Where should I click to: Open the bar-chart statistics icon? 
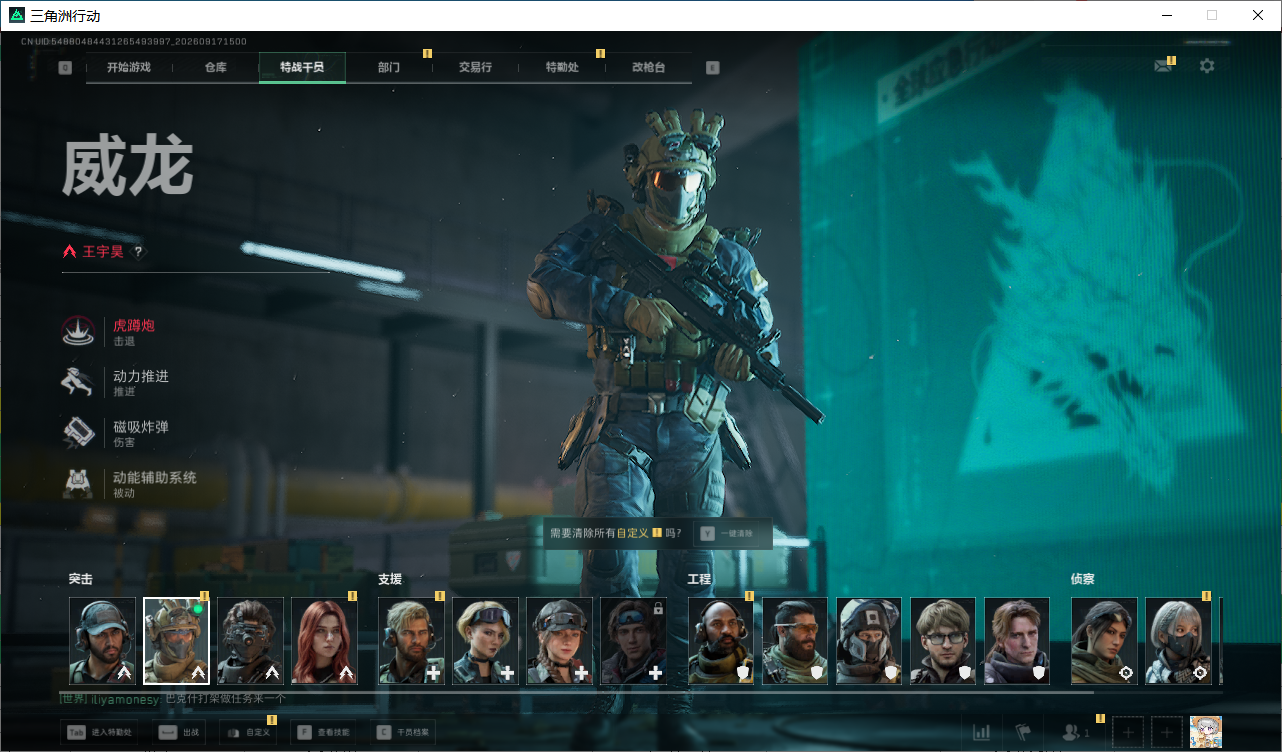click(982, 733)
